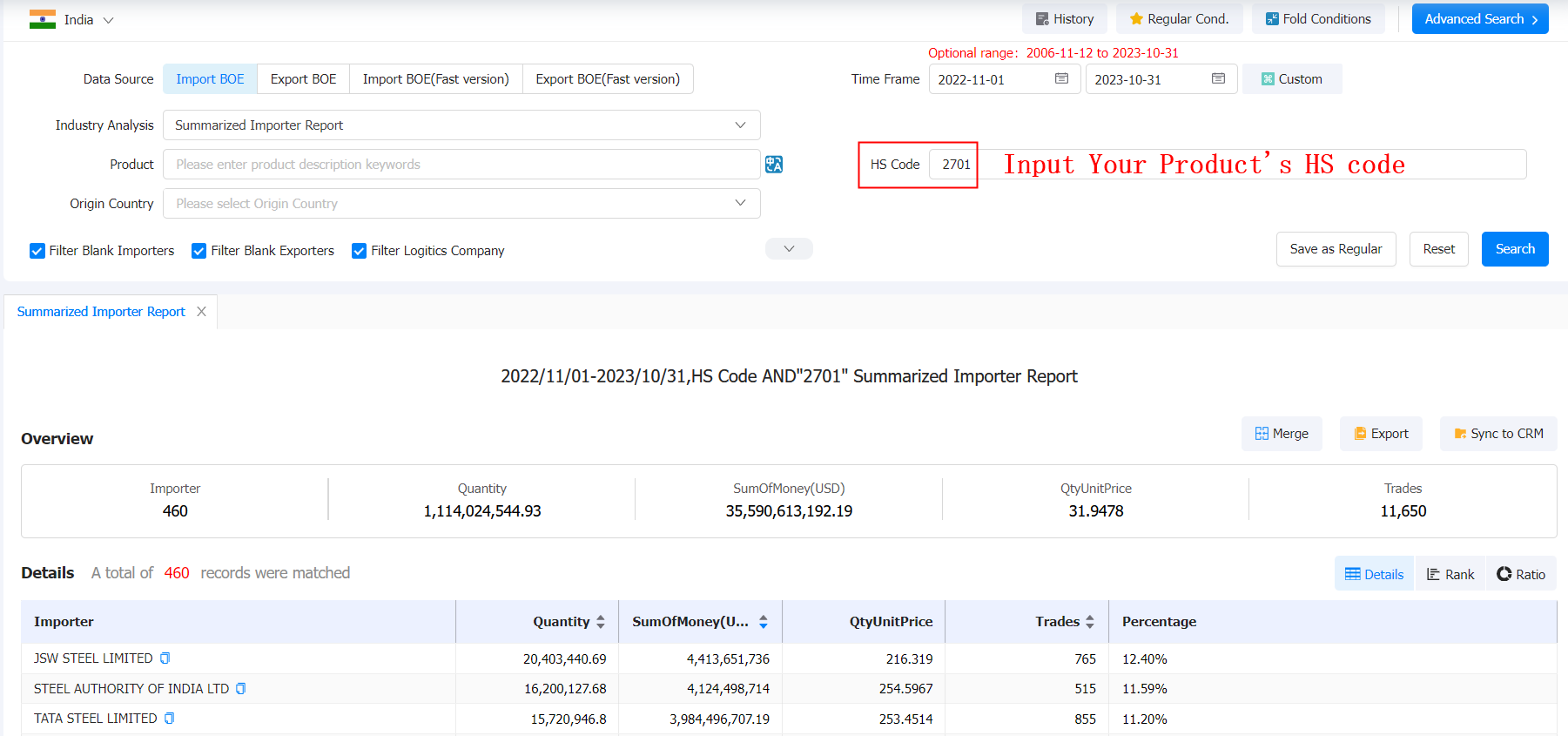The height and width of the screenshot is (736, 1568).
Task: Click the overview Trades value 11,650
Action: click(x=1403, y=511)
